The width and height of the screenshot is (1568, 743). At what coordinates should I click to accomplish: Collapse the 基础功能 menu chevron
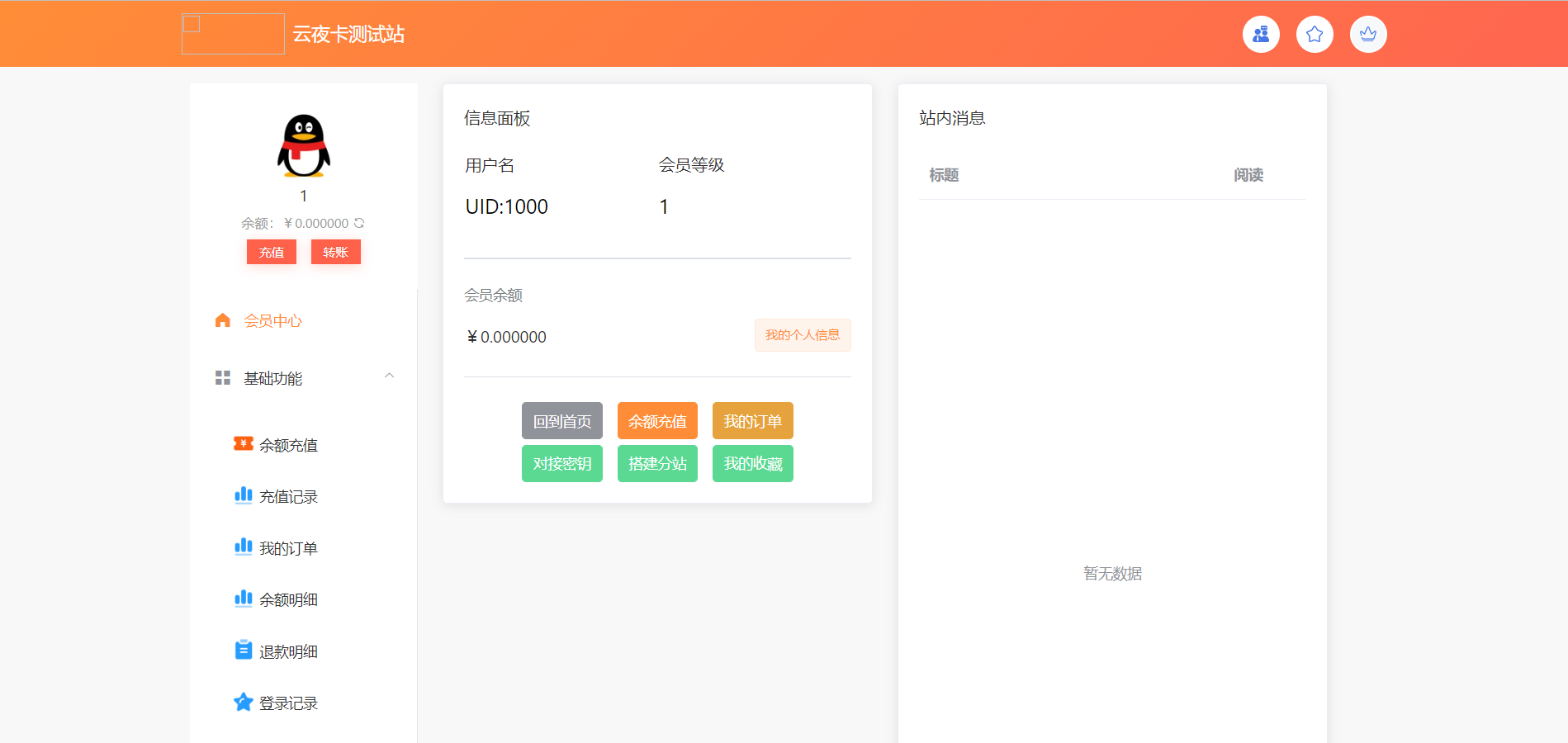(x=390, y=376)
